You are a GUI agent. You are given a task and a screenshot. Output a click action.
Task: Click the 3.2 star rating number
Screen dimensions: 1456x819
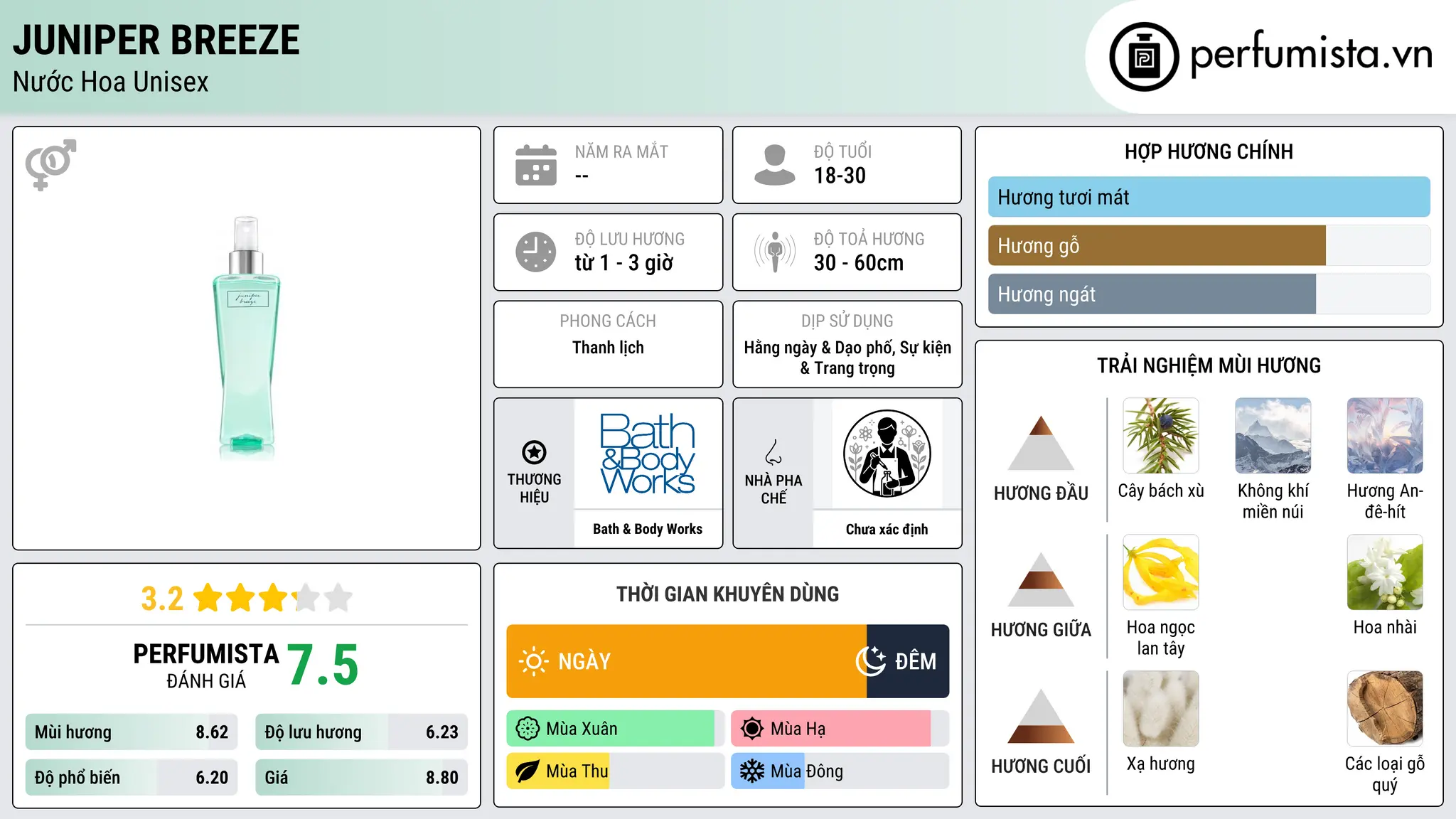pyautogui.click(x=162, y=599)
